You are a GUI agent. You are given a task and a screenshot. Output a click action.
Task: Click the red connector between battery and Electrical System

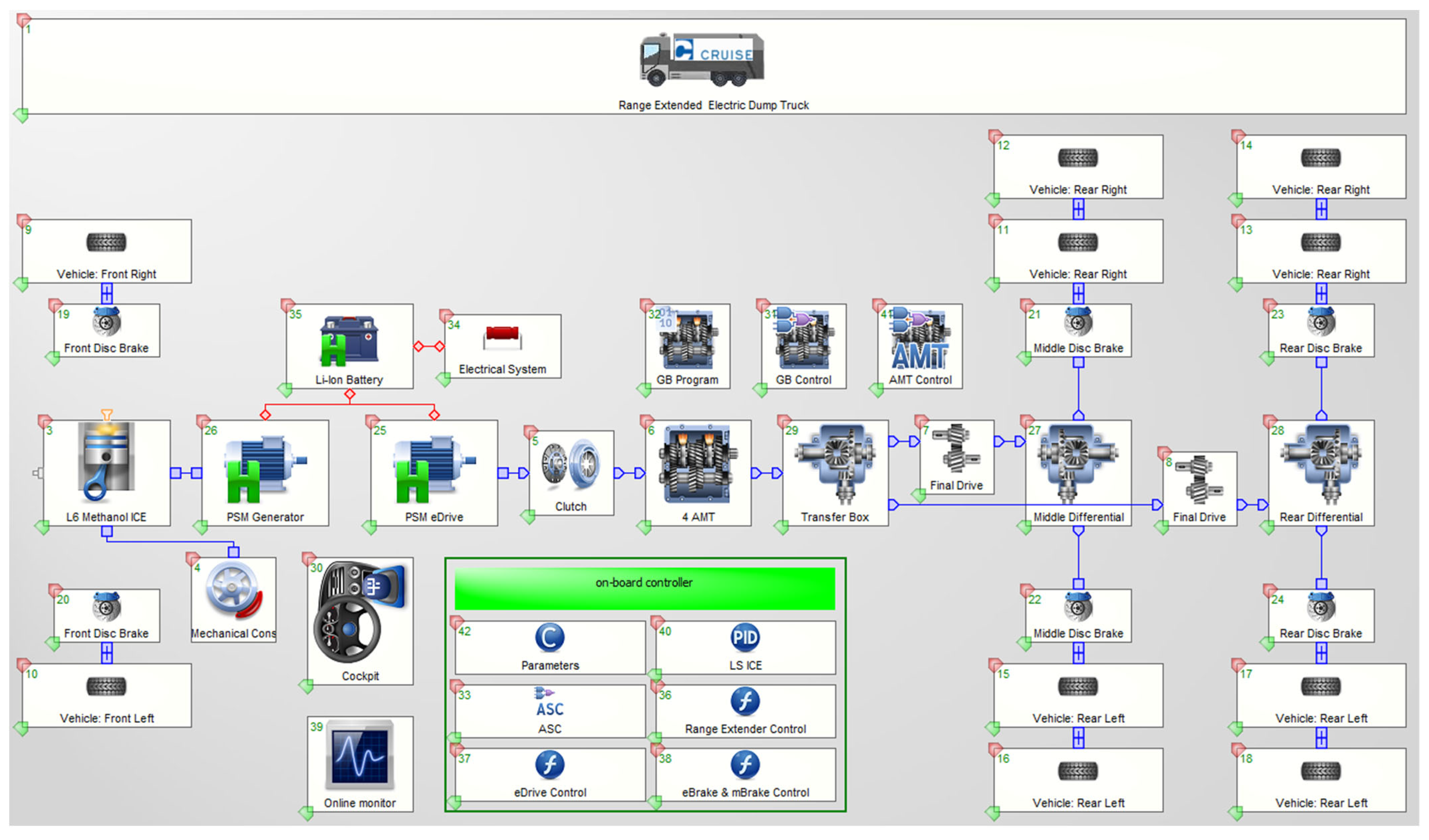(x=429, y=346)
